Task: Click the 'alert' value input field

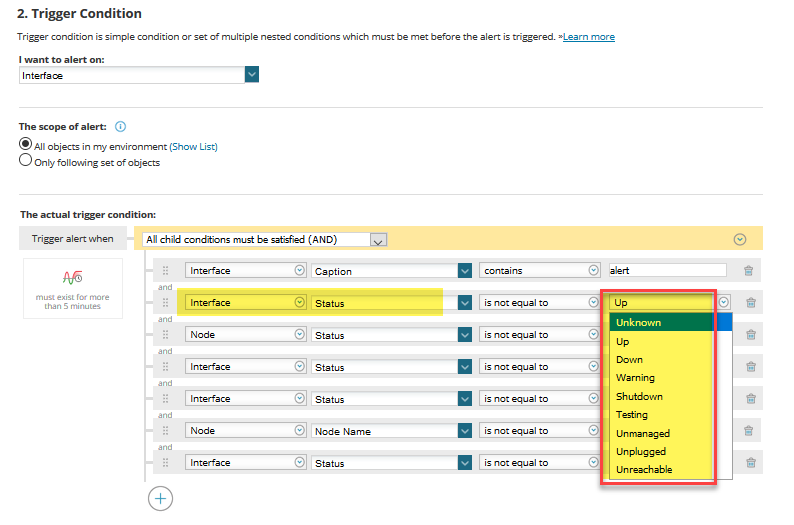Action: click(667, 270)
